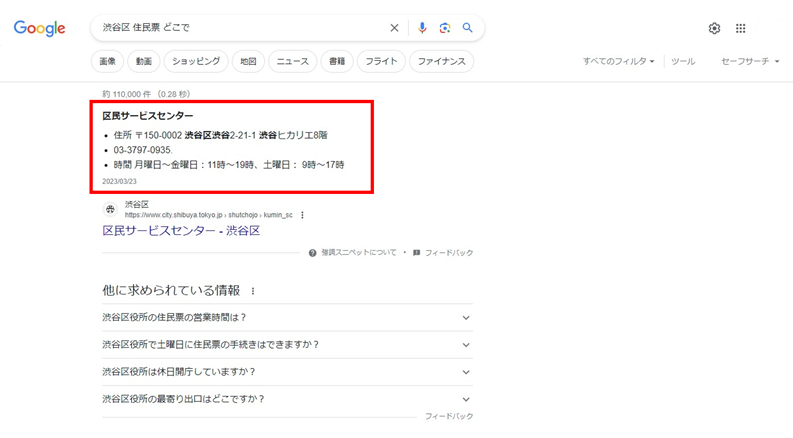Select the 地図 filter chip
Viewport: 793px width, 438px height.
(x=248, y=61)
